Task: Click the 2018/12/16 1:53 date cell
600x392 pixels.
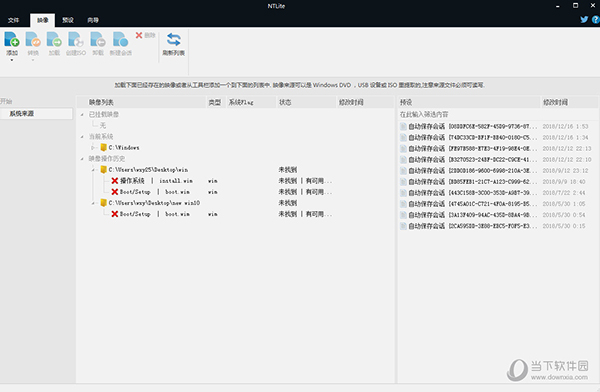Action: tap(565, 126)
